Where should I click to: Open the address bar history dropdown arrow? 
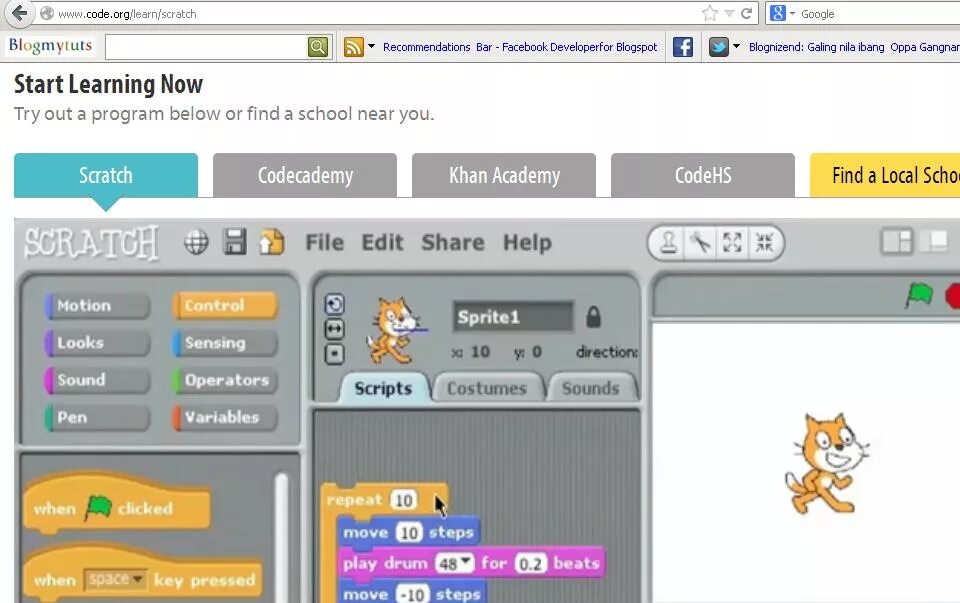click(729, 13)
